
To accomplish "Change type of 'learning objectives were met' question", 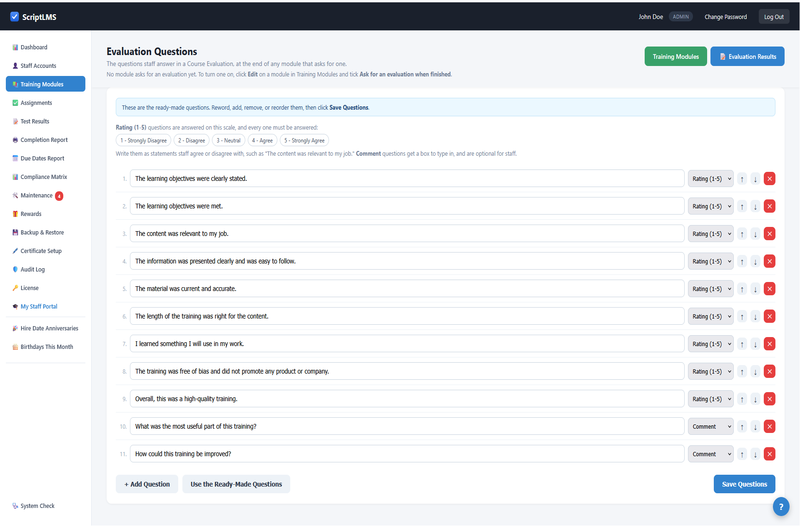I will 711,206.
